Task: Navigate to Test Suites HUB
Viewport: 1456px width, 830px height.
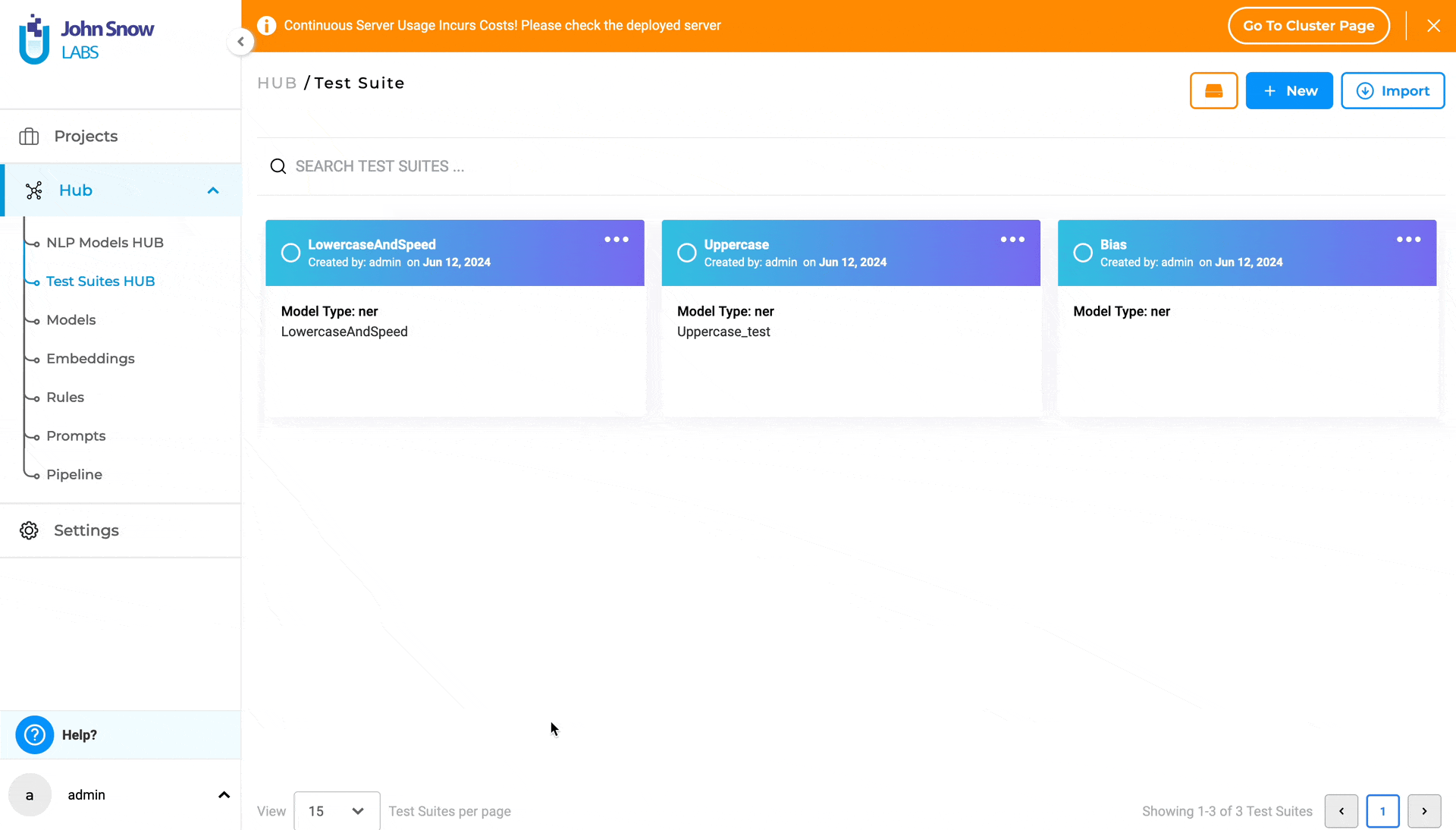Action: click(100, 281)
